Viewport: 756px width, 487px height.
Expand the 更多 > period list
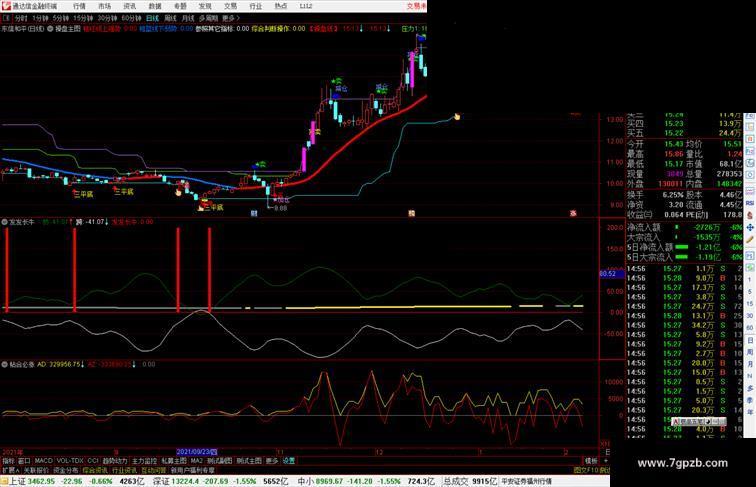click(x=231, y=18)
